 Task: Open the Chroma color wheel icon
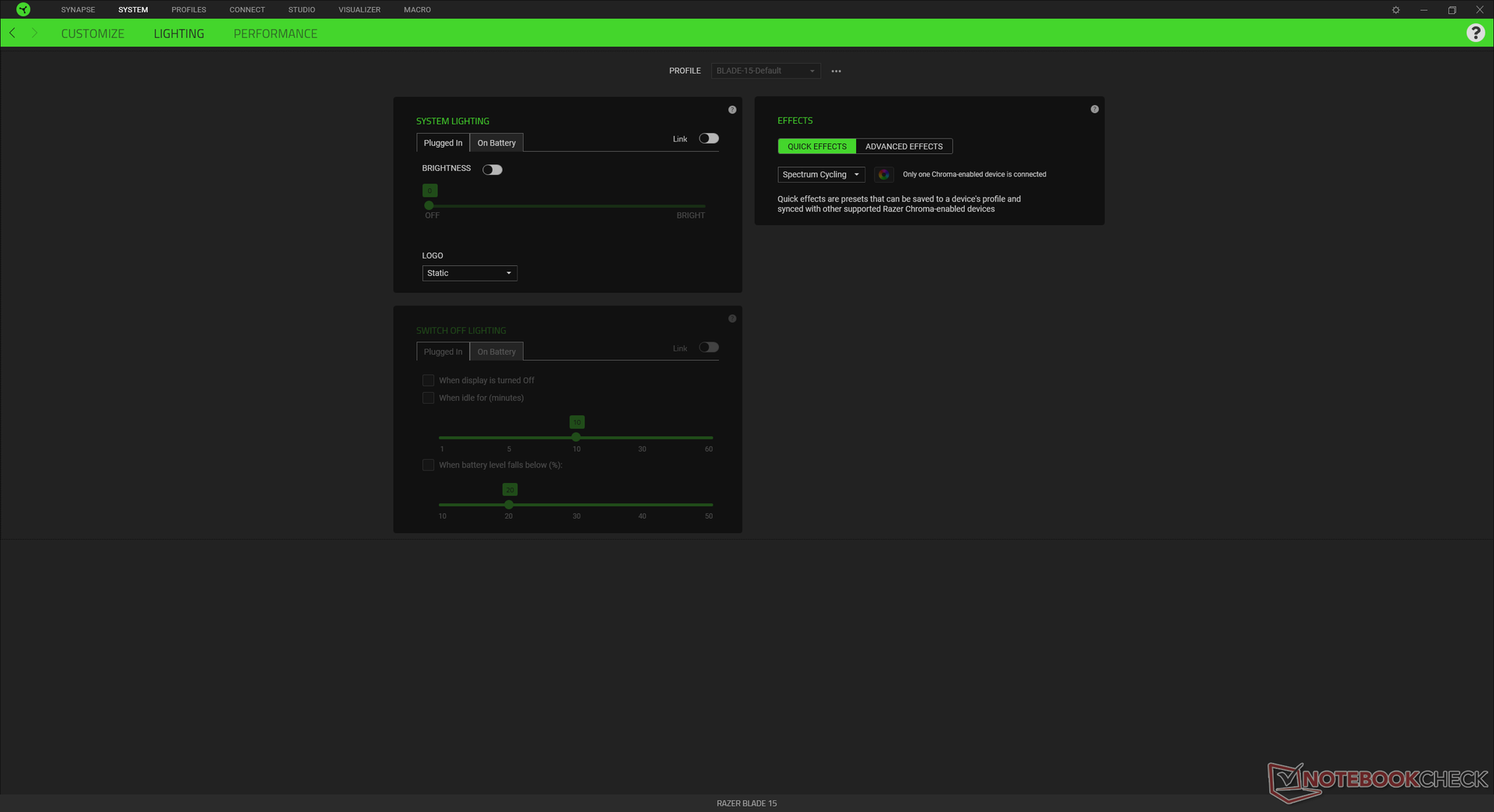[883, 174]
